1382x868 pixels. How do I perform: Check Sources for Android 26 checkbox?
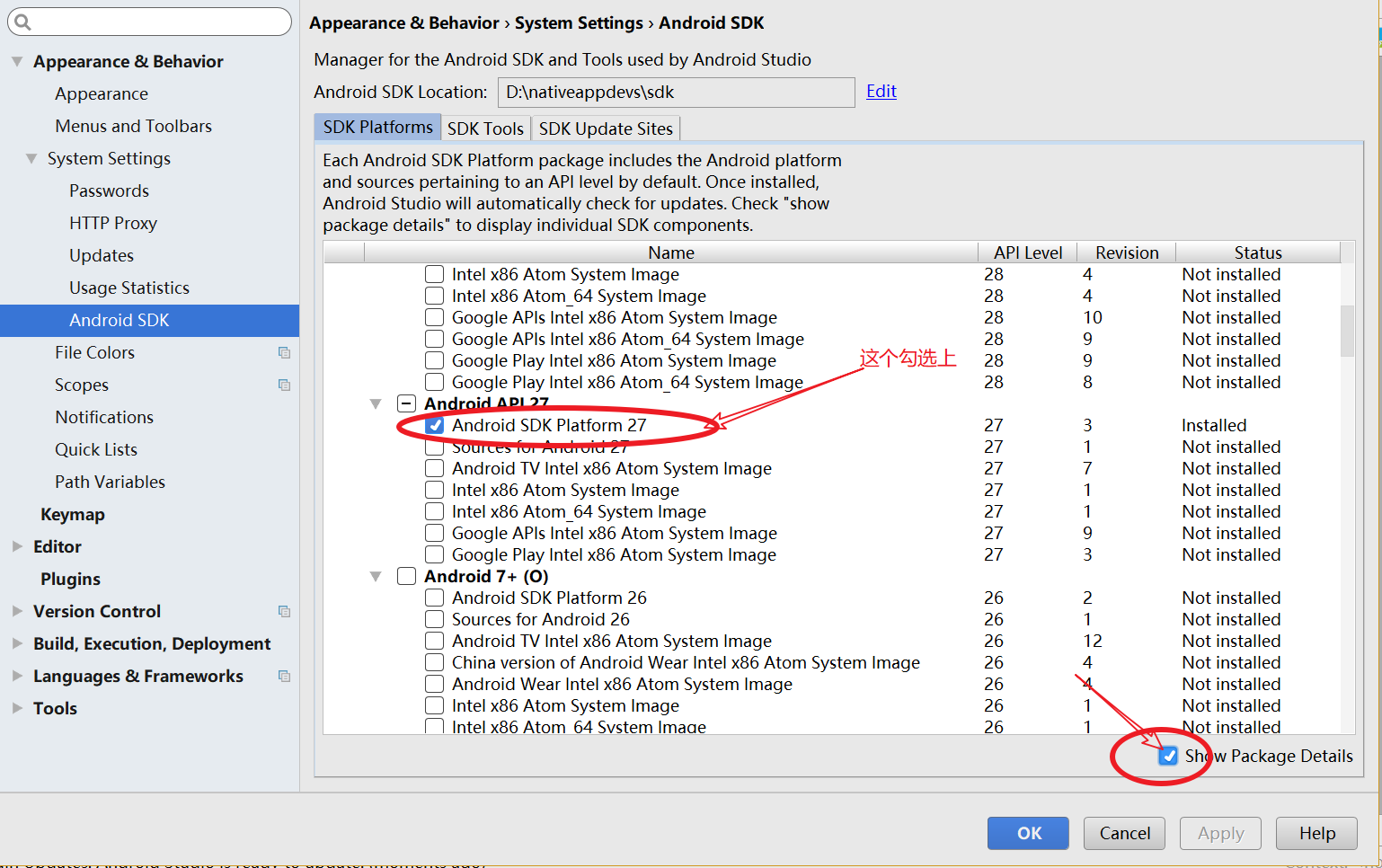click(x=435, y=619)
